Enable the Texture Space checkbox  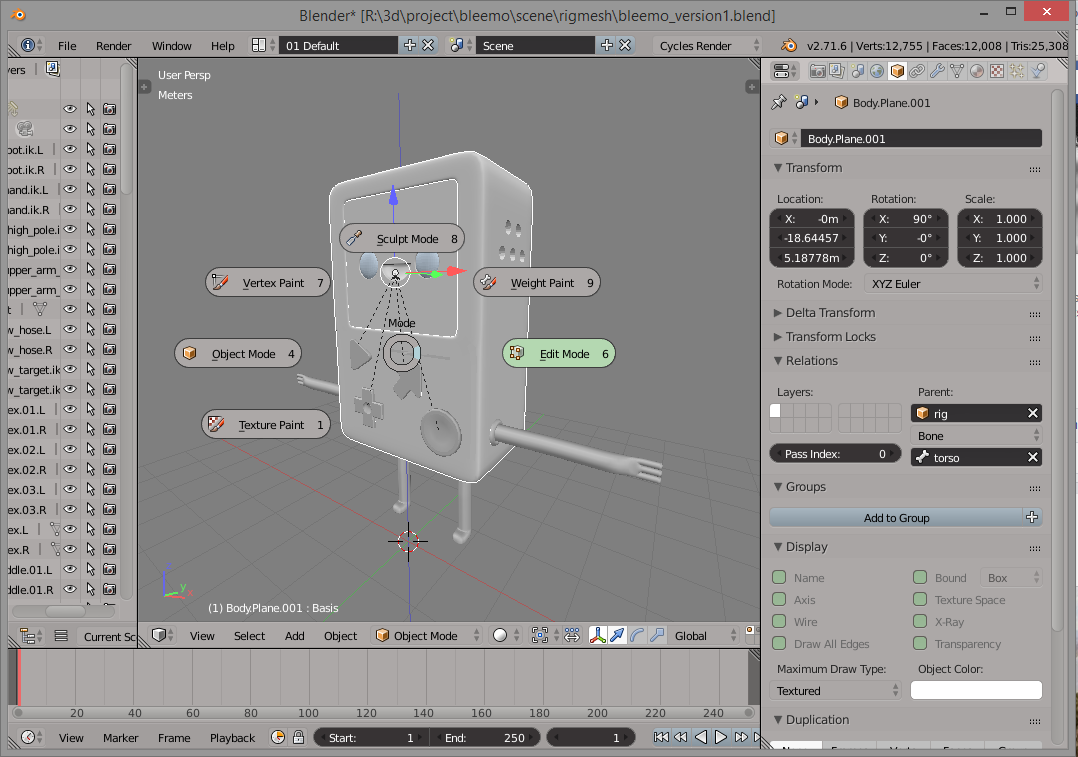pos(919,600)
